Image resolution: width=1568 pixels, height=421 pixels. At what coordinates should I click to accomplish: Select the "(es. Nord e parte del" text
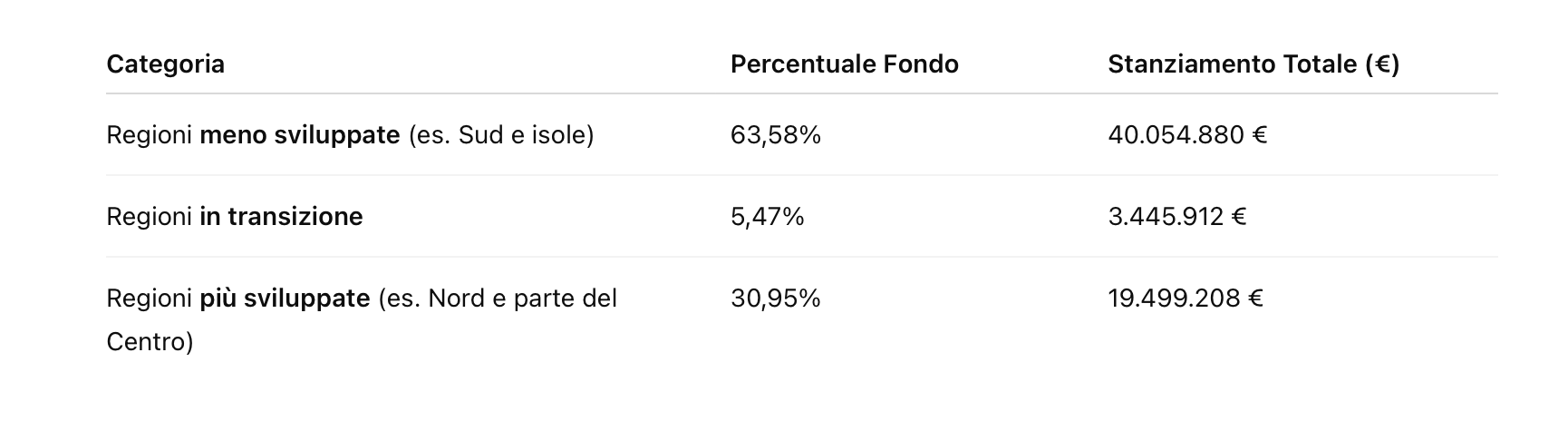click(498, 299)
